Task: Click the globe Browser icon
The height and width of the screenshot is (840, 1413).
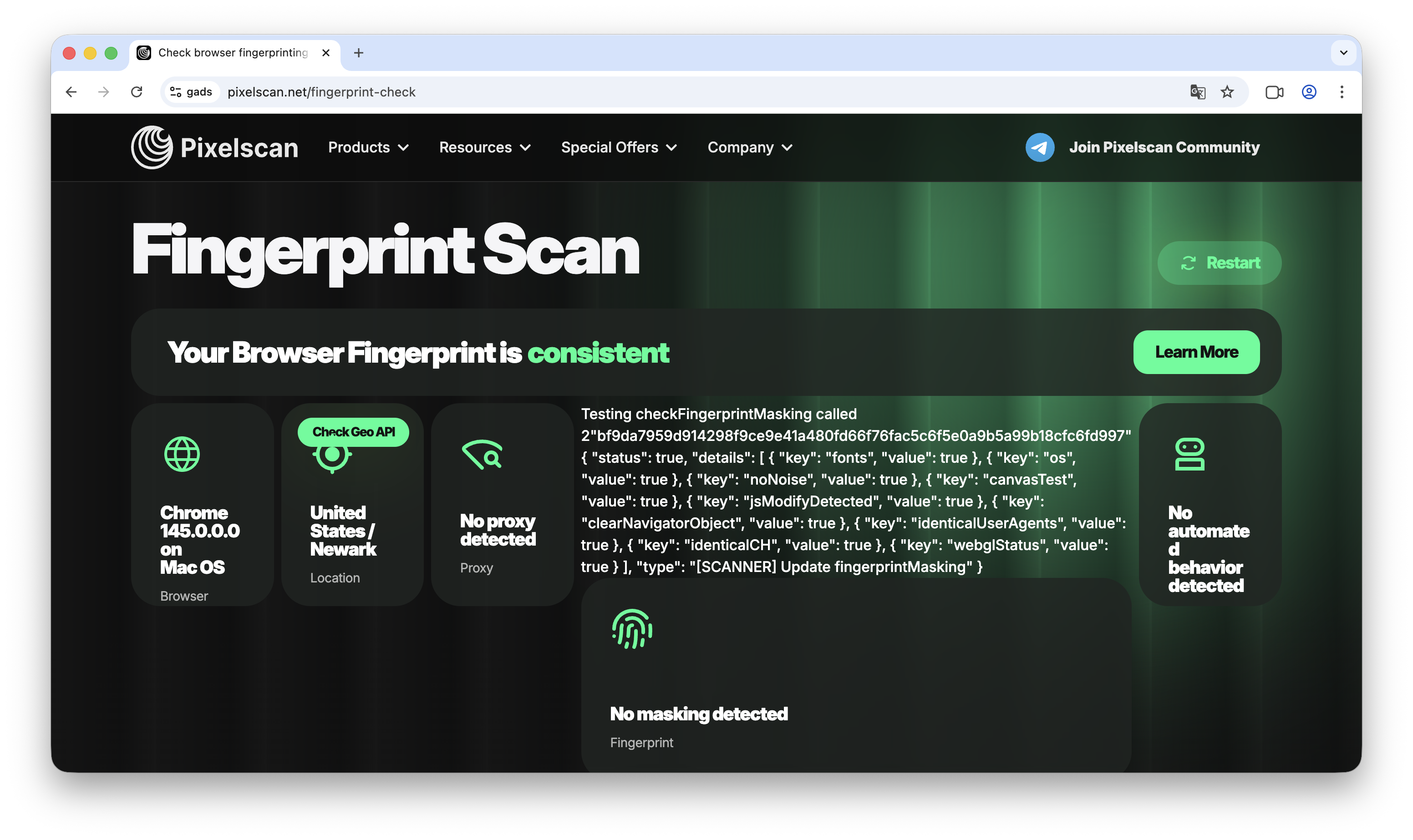Action: point(182,454)
